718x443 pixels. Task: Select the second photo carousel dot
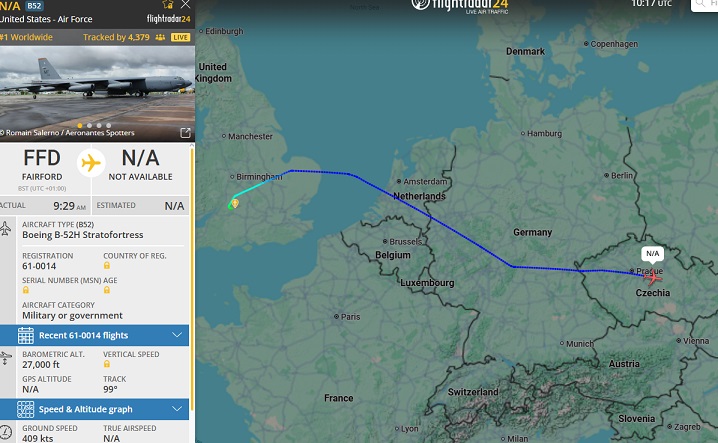[88, 125]
